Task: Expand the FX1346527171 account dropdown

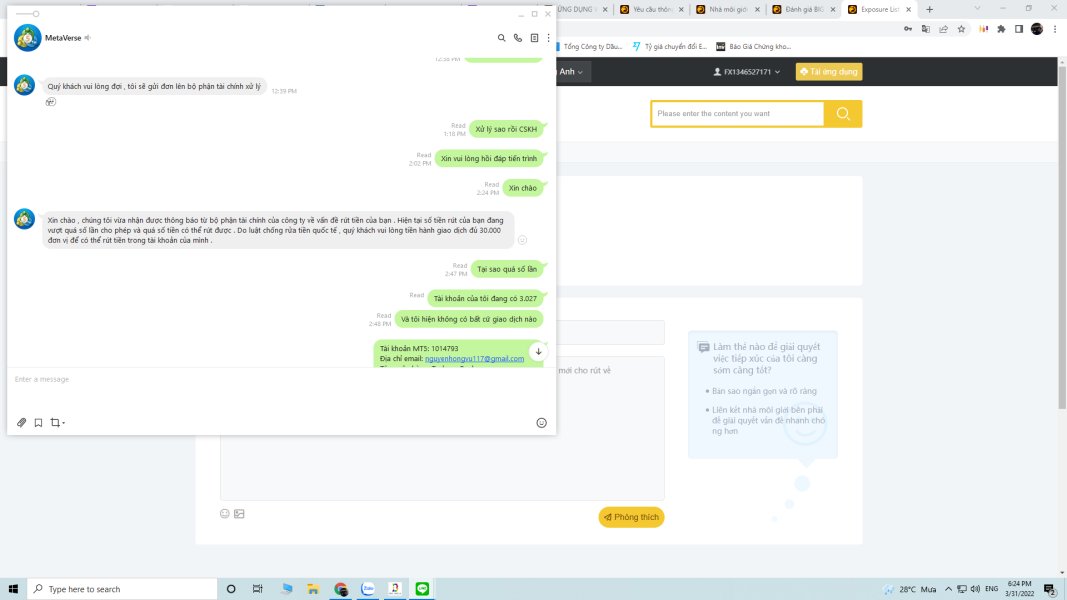Action: pos(746,71)
